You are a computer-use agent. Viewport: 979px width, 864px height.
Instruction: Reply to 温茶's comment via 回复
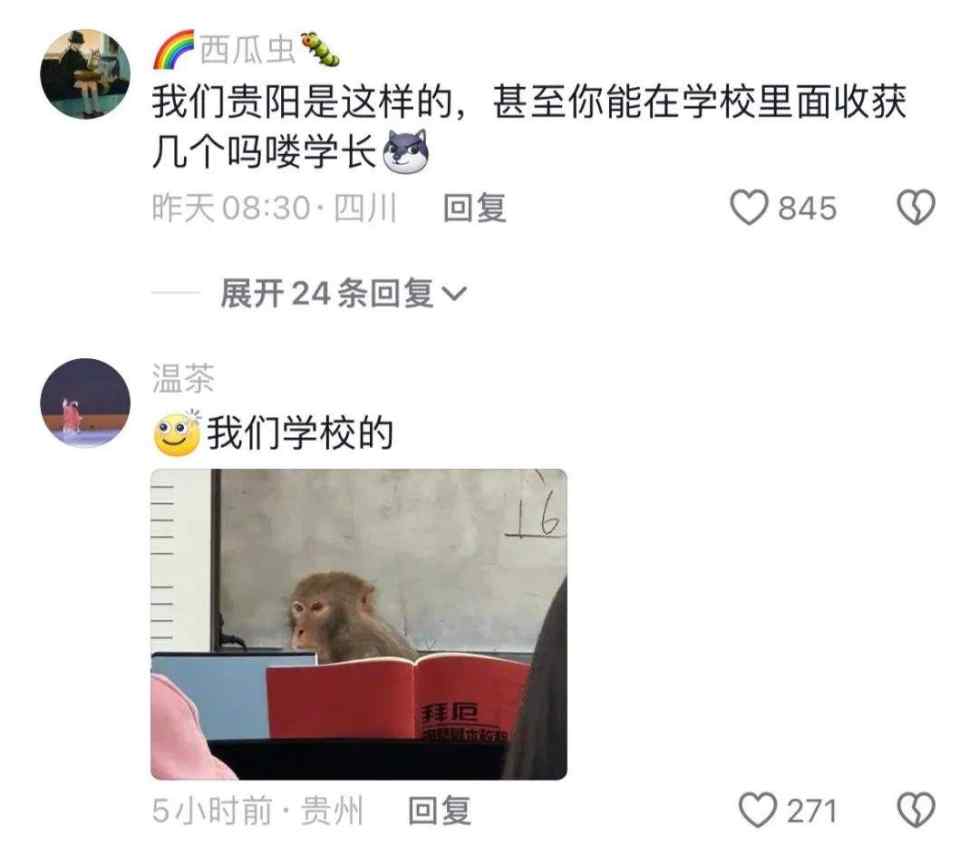(440, 811)
